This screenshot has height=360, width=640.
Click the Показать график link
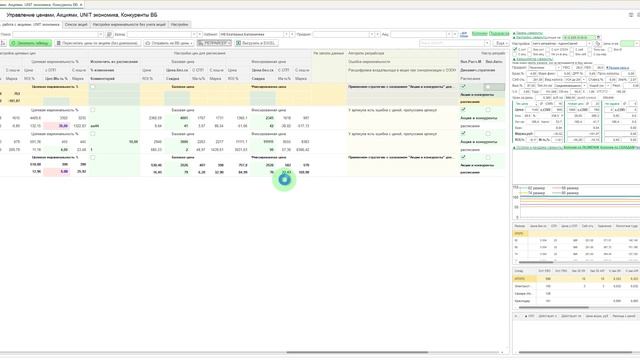coord(618,68)
